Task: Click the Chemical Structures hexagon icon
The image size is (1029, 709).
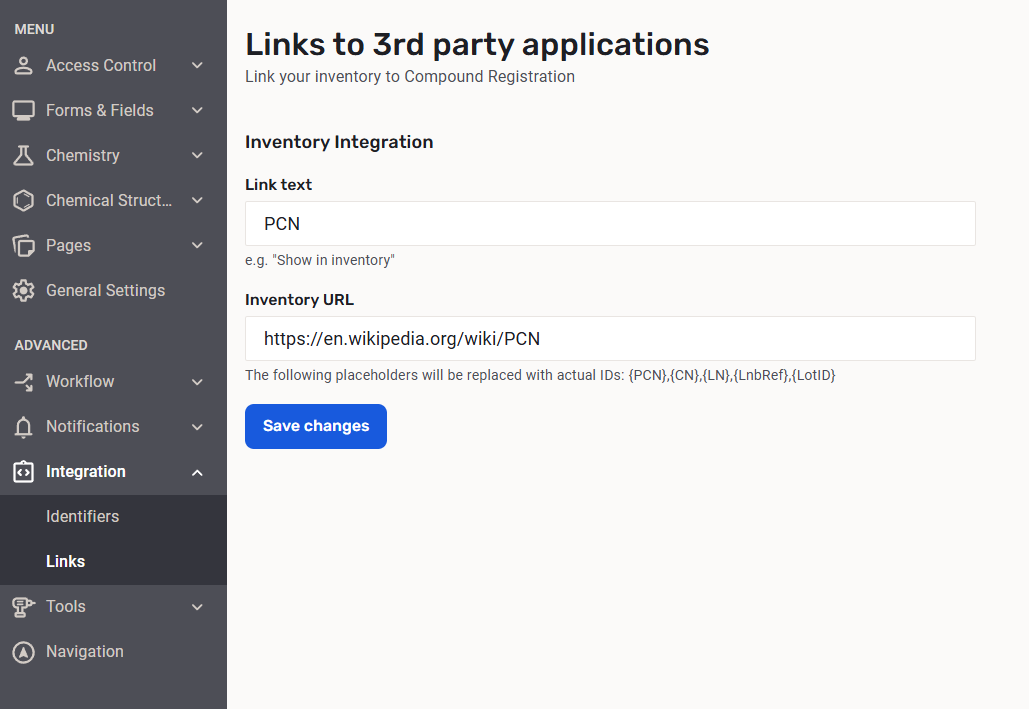Action: click(23, 201)
